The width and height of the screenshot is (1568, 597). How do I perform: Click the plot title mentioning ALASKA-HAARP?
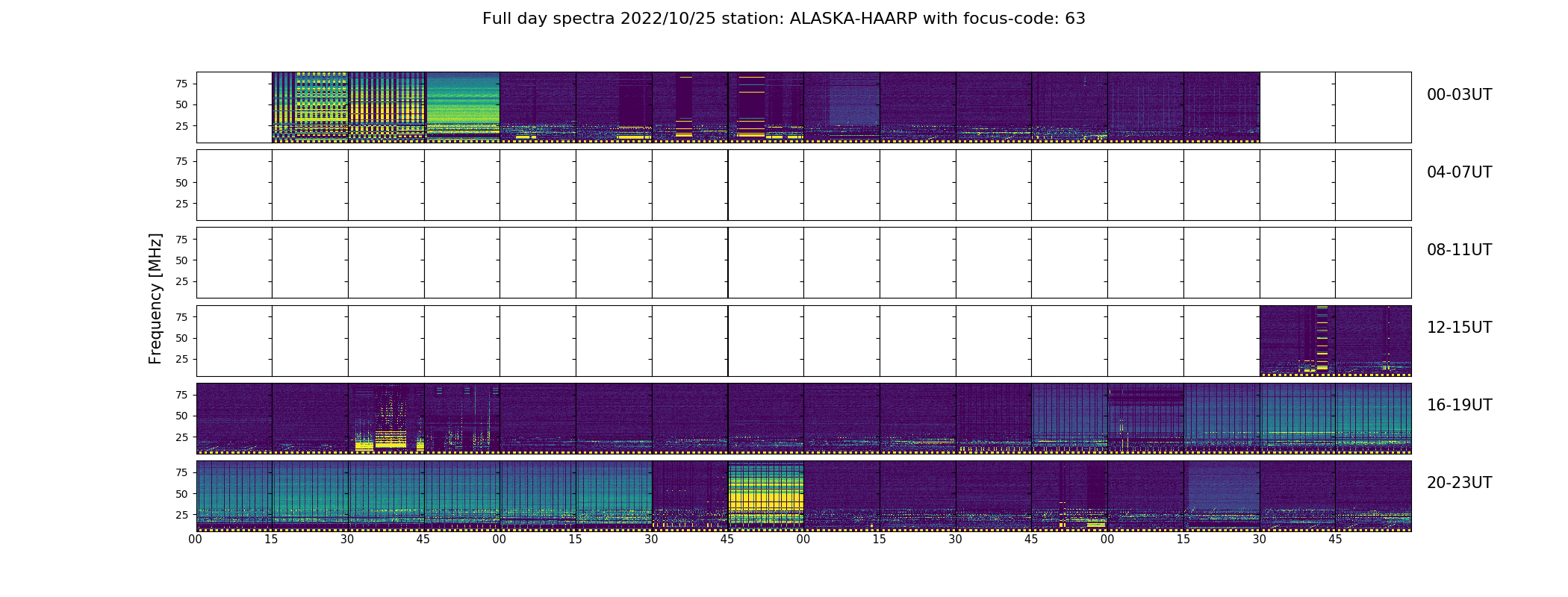(783, 19)
